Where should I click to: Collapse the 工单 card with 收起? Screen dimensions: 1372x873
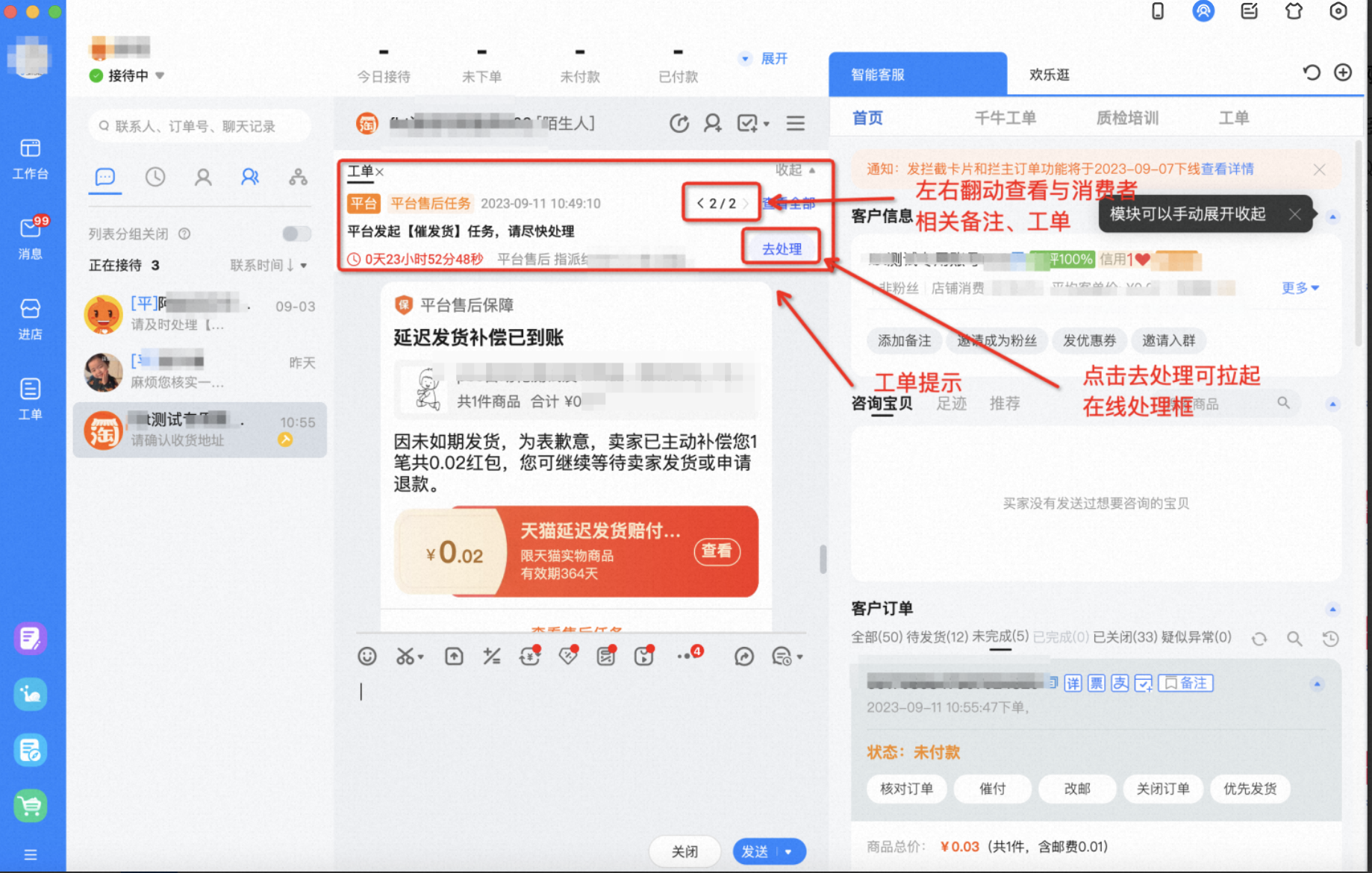[795, 170]
